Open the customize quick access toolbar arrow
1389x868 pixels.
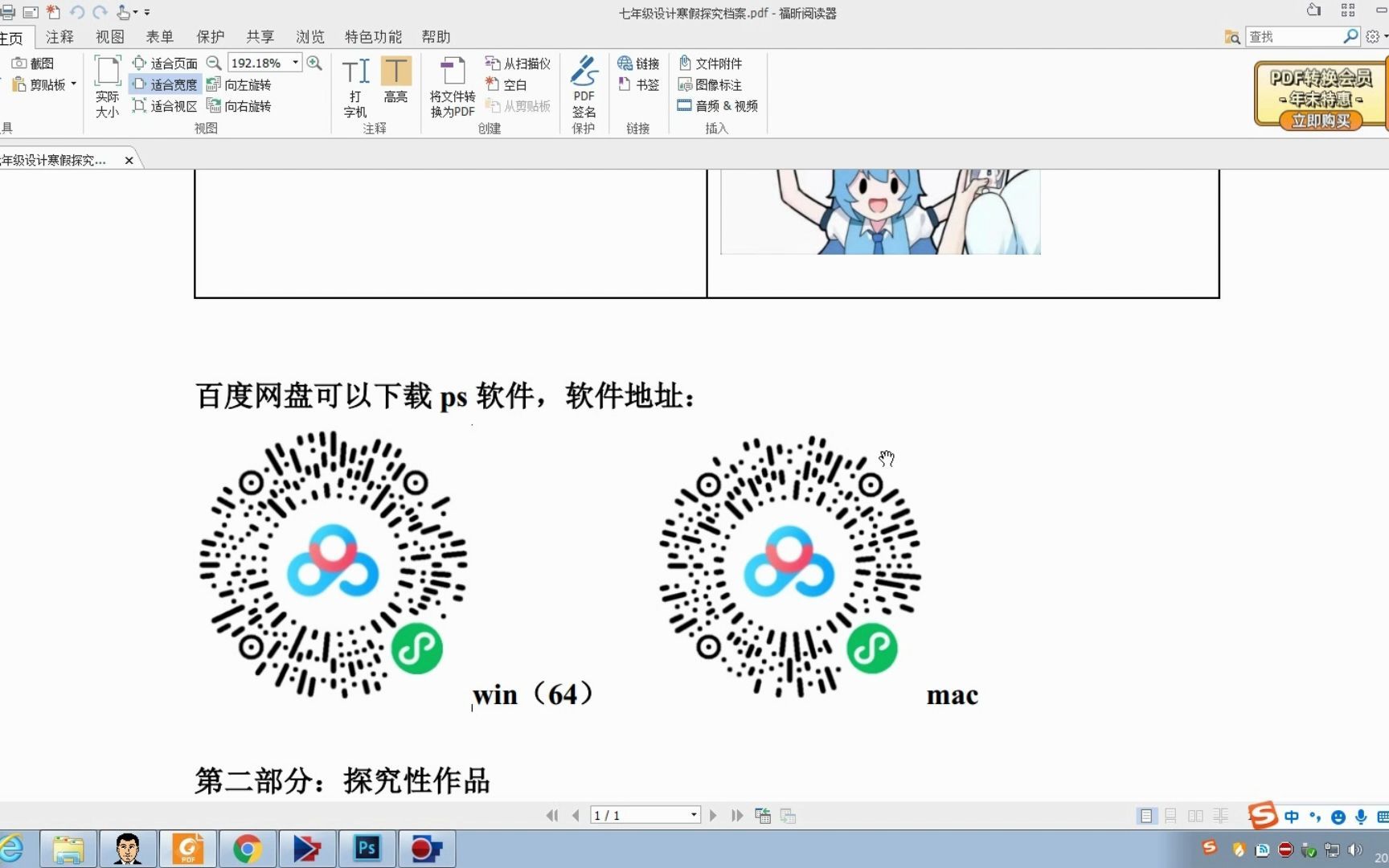(x=147, y=12)
